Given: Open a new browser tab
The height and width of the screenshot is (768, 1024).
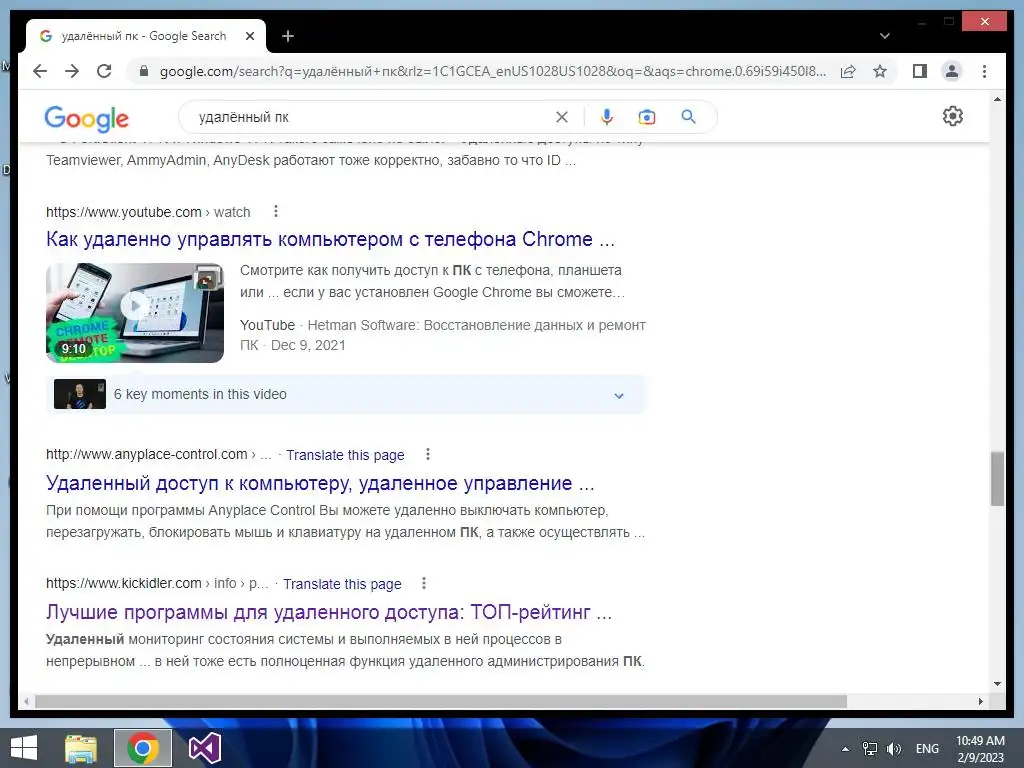Looking at the screenshot, I should point(287,36).
